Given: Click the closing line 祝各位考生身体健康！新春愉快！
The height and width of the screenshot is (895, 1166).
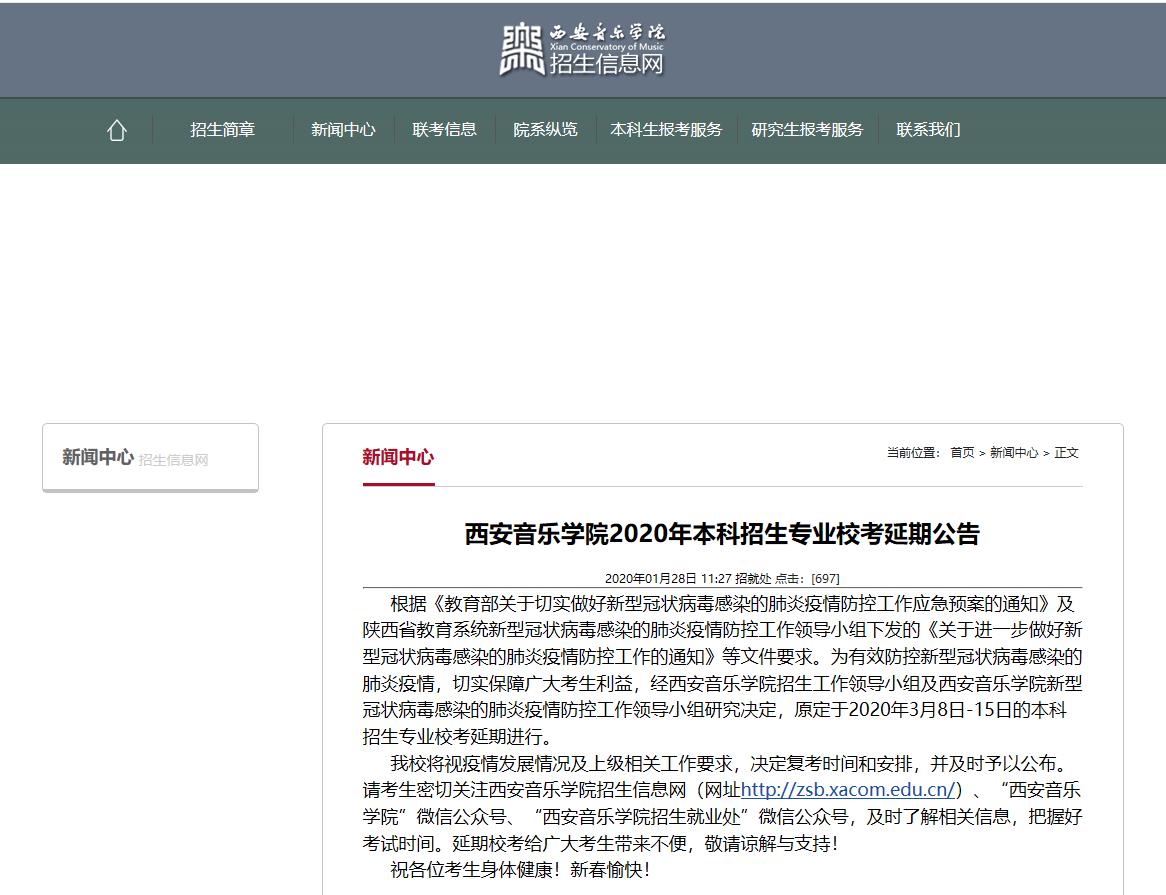Looking at the screenshot, I should click(x=520, y=870).
